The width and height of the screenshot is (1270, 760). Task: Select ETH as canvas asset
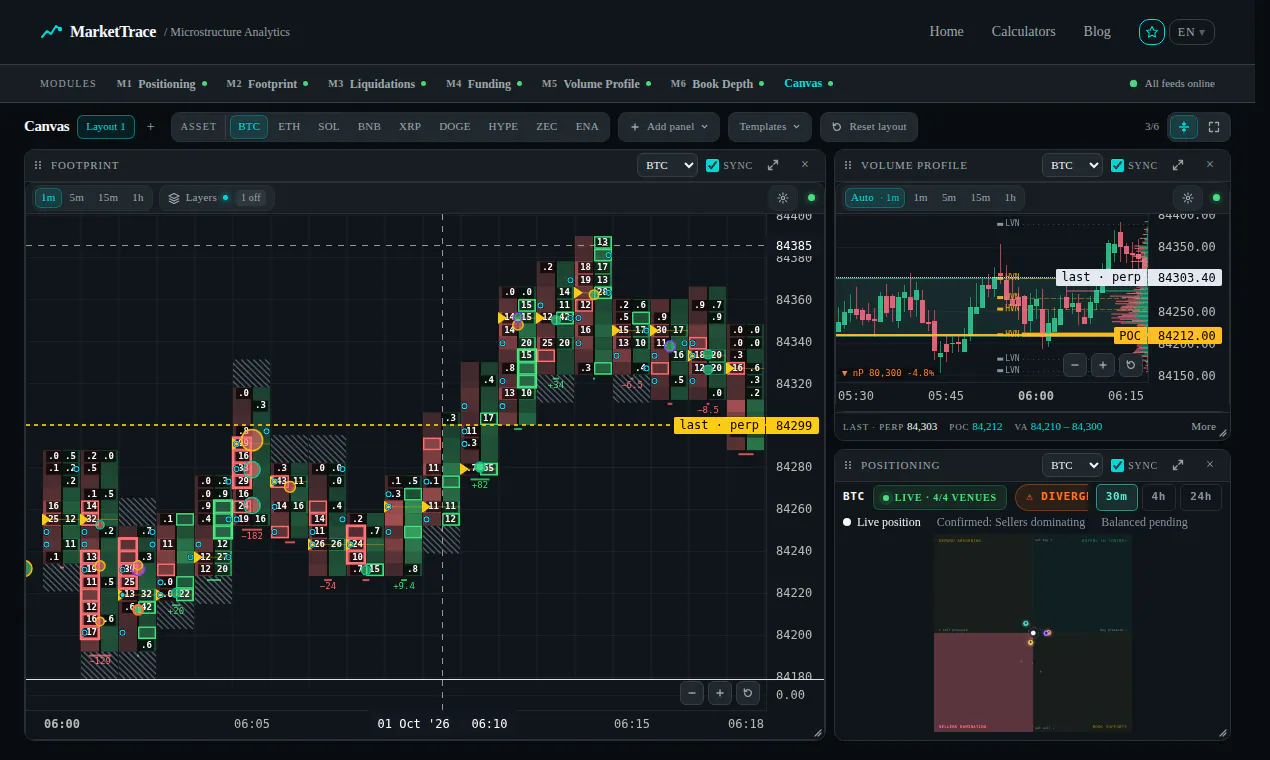(x=289, y=127)
